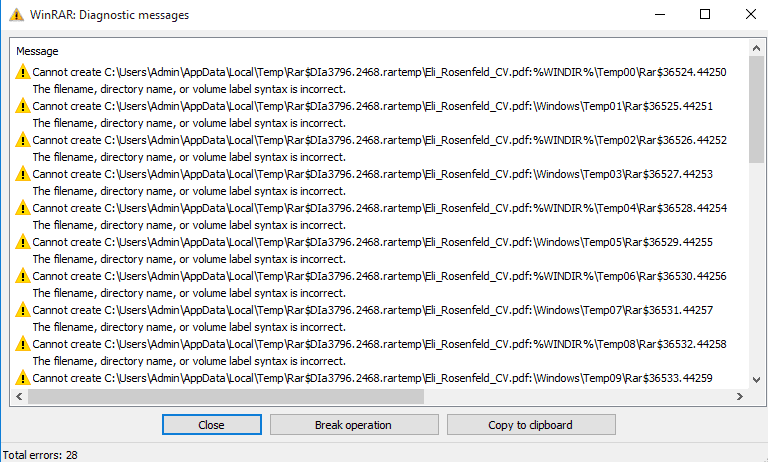Viewport: 768px width, 462px height.
Task: Maximize the Diagnostic messages window
Action: pos(704,15)
